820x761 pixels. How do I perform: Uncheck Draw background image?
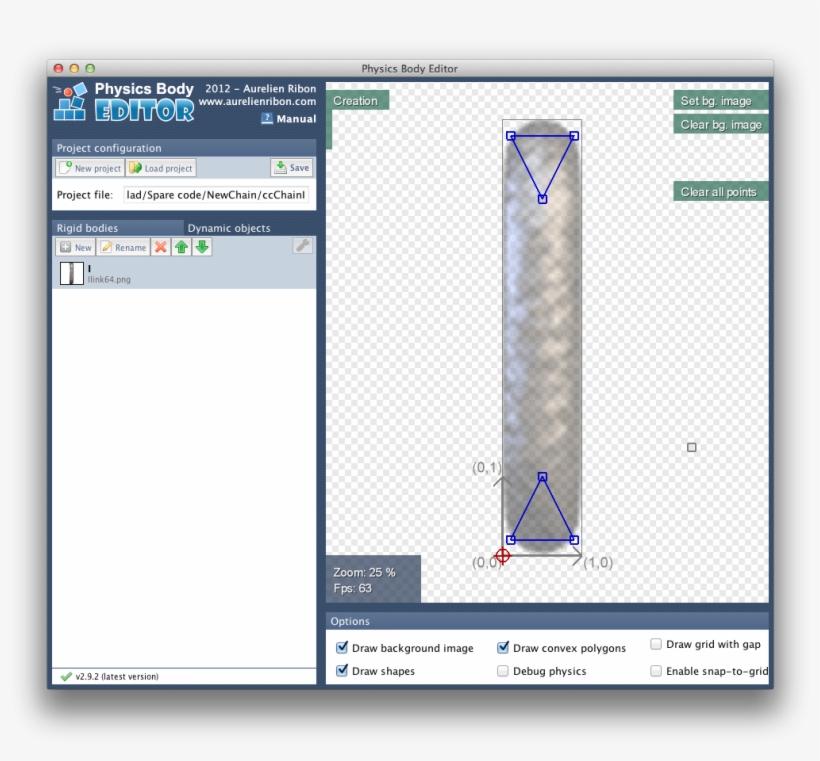pyautogui.click(x=342, y=648)
